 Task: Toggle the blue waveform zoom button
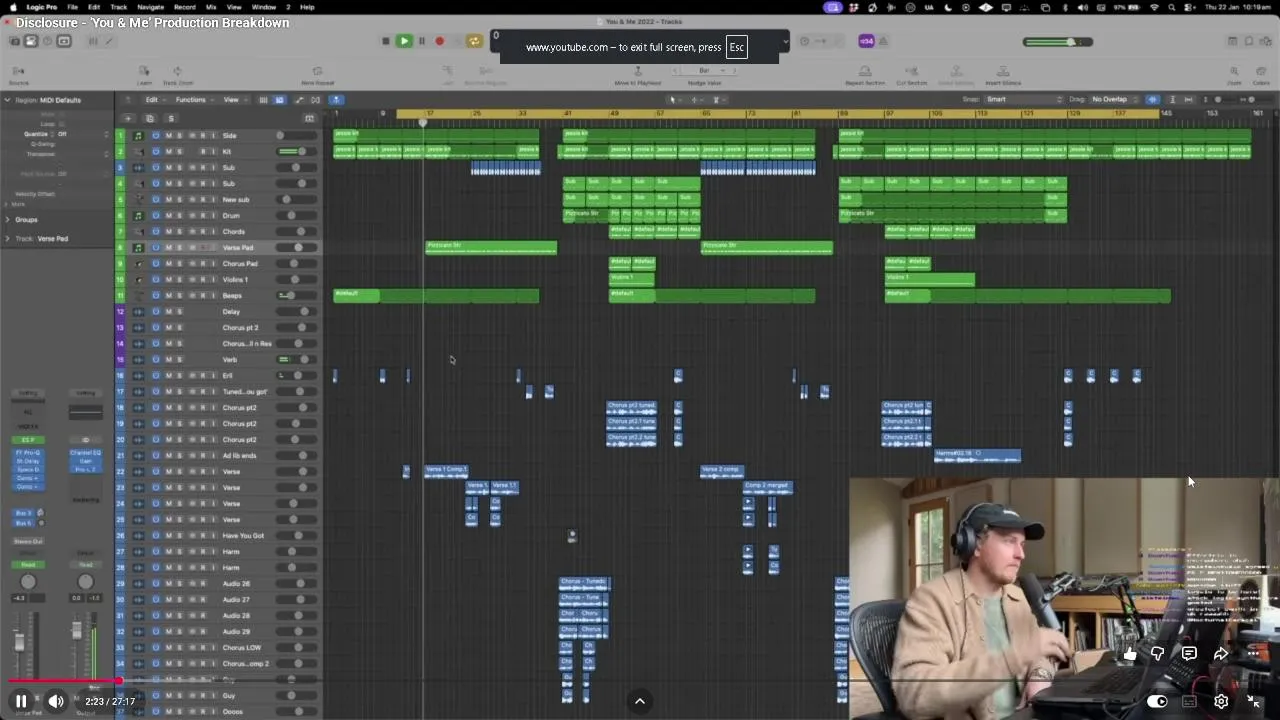(x=1152, y=100)
